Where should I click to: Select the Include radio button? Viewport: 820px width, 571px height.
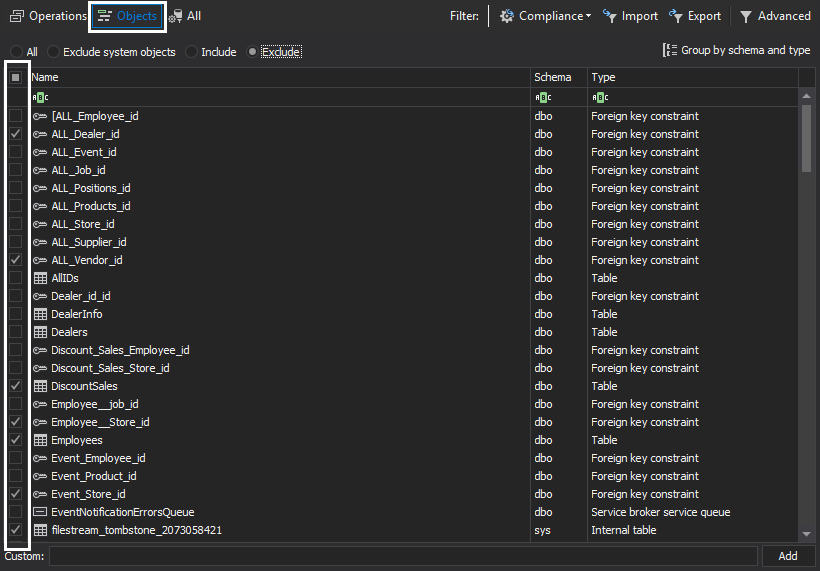pos(191,52)
